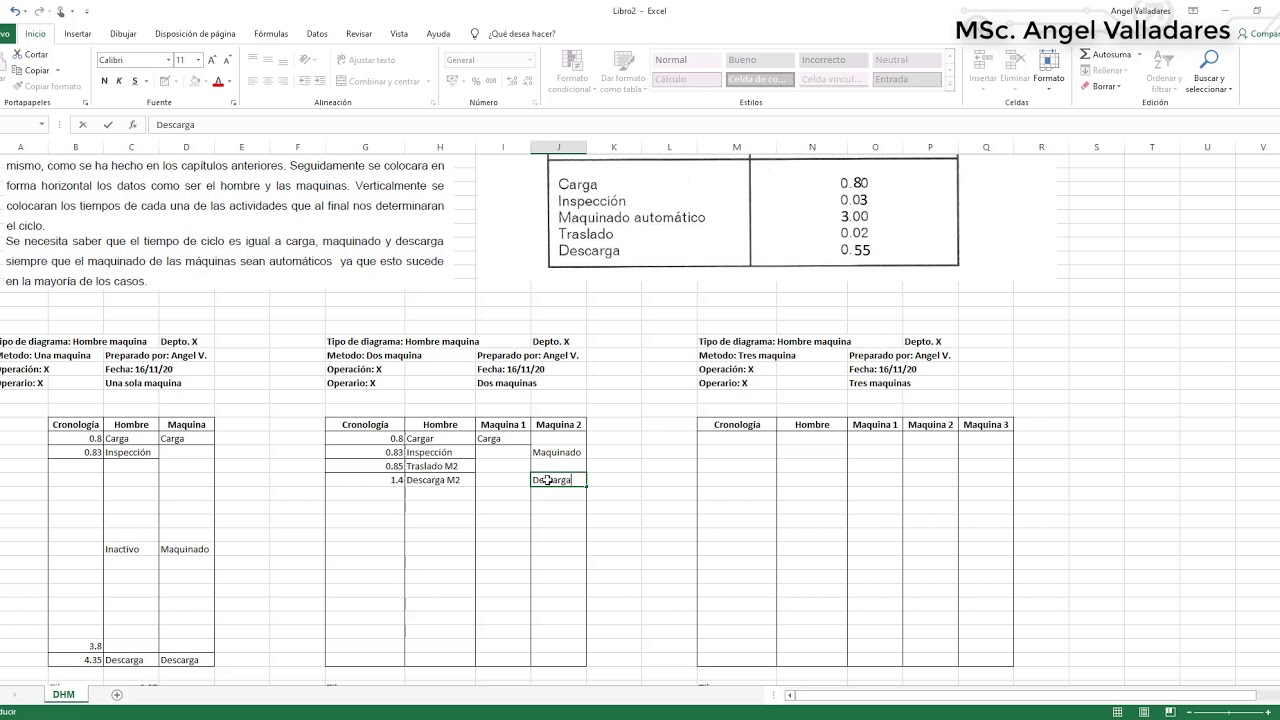Click the Autosuma sigma button
The image size is (1280, 720).
(x=1106, y=54)
